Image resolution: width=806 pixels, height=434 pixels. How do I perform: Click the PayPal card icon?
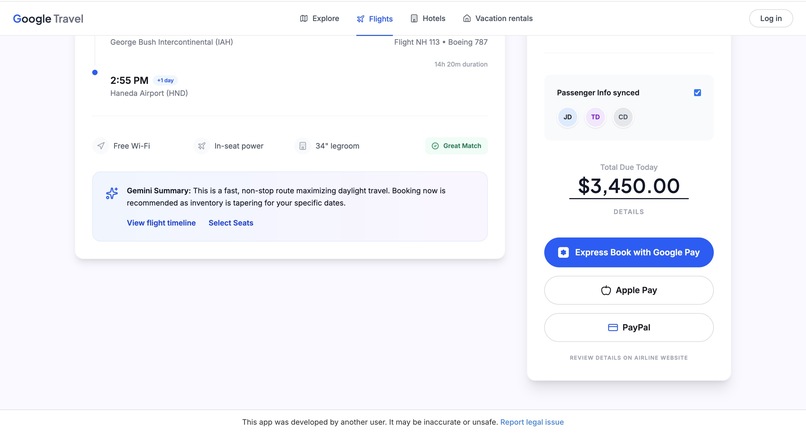(x=613, y=328)
